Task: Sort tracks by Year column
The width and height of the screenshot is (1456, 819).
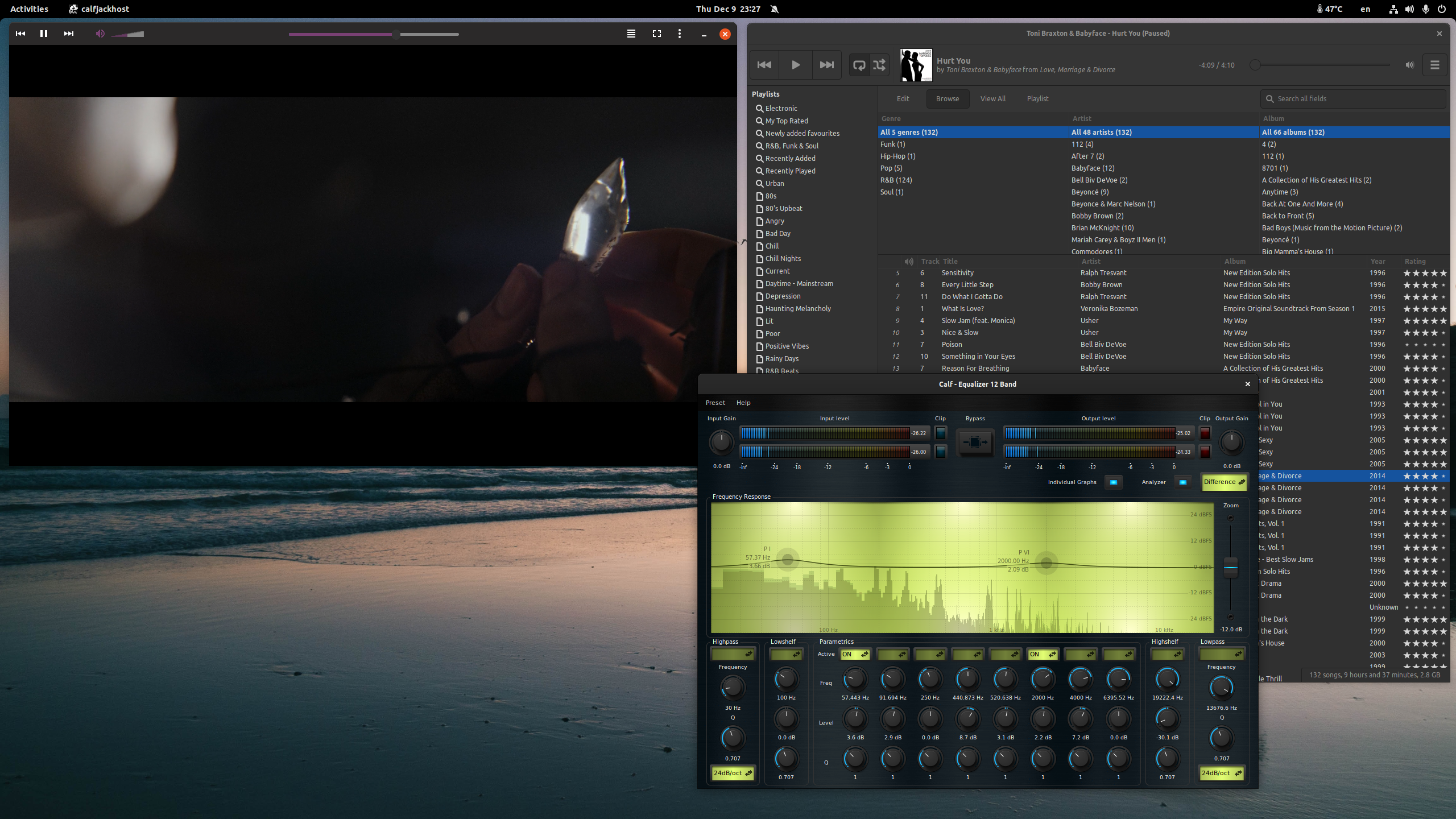Action: pos(1378,261)
